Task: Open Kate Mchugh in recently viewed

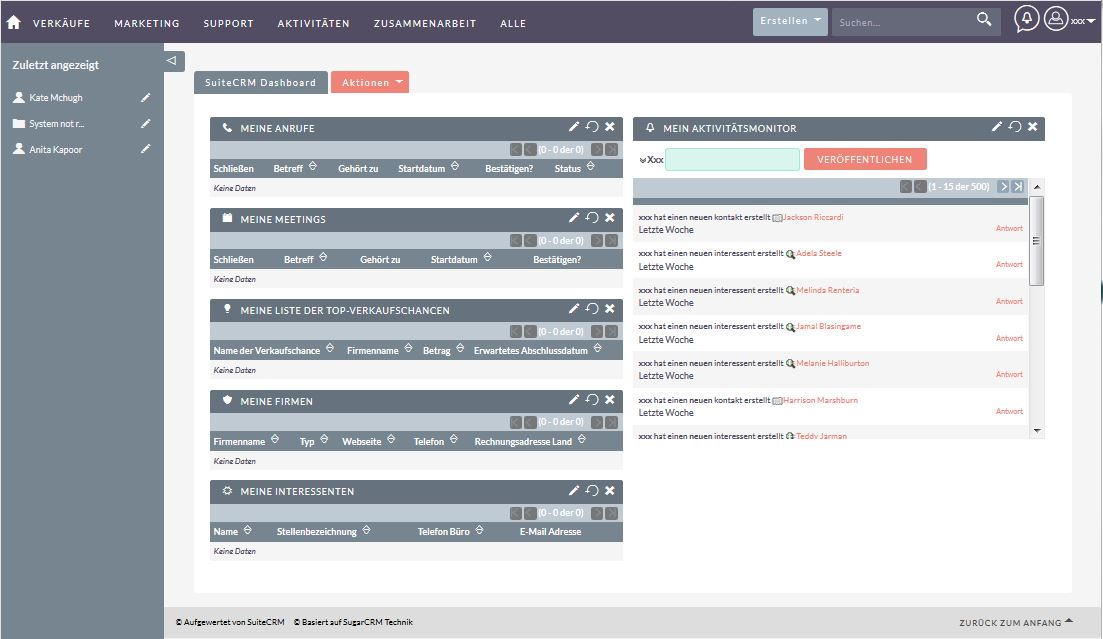Action: click(x=56, y=98)
